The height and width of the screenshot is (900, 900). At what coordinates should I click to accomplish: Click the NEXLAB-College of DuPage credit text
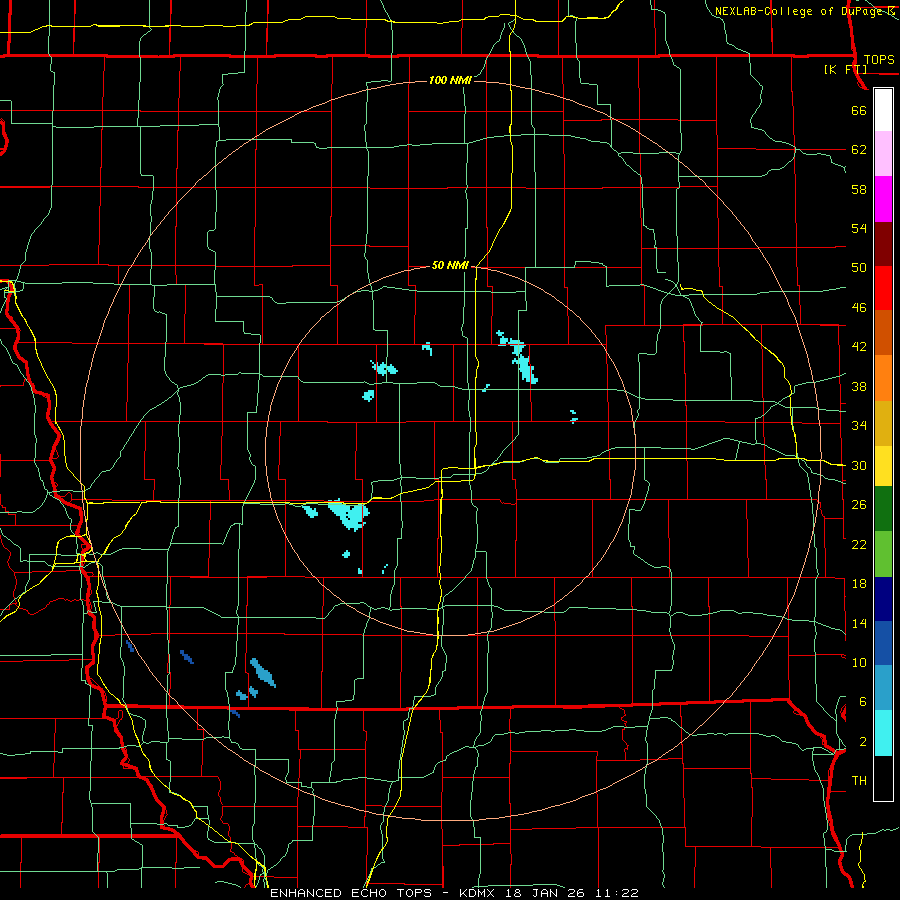coord(798,11)
